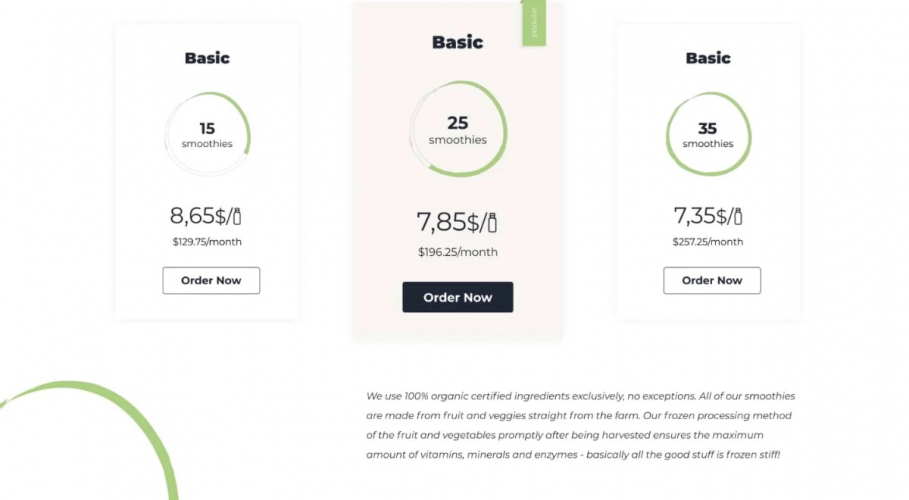The height and width of the screenshot is (500, 909).
Task: Click the Basic title above 35 smoothies
Action: [x=708, y=58]
